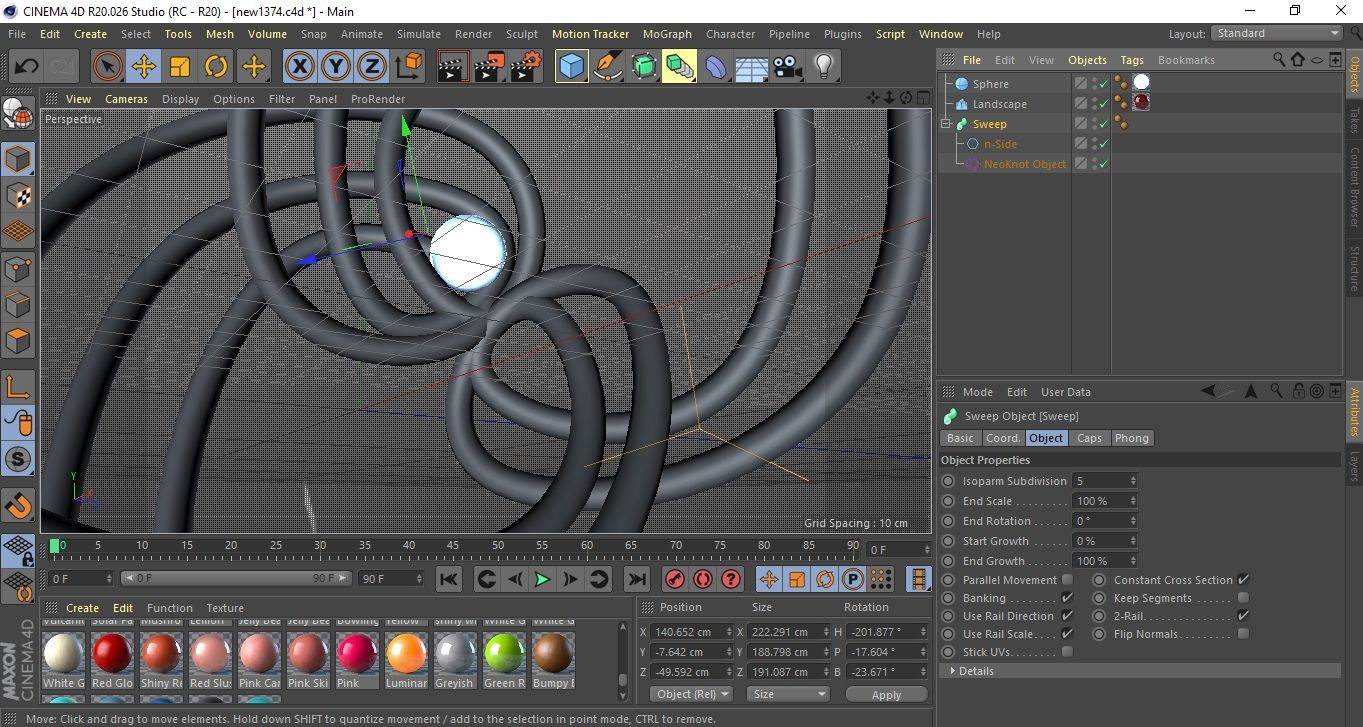The width and height of the screenshot is (1363, 727).
Task: Add a Light object
Action: click(x=823, y=67)
